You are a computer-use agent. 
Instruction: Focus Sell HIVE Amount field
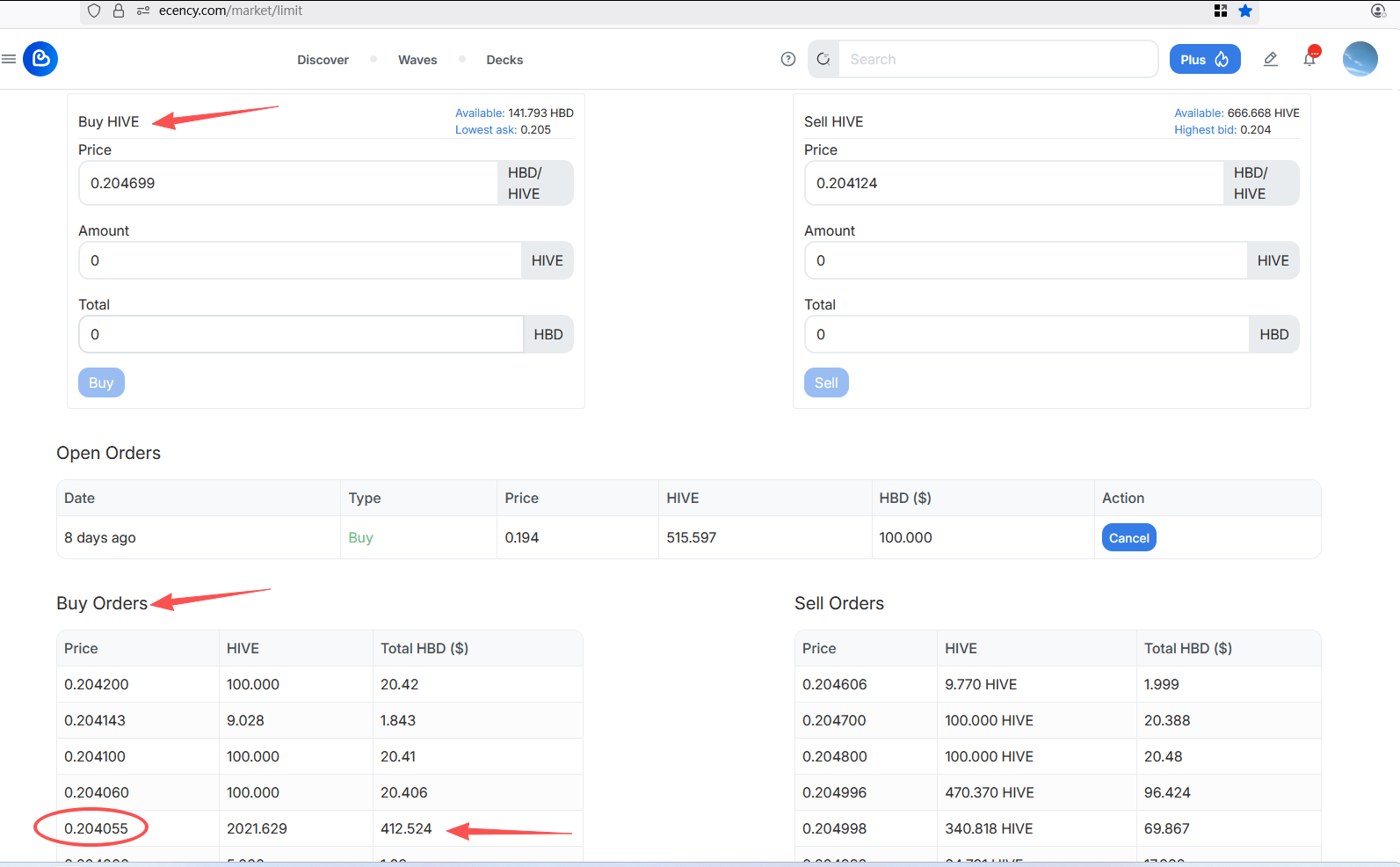click(x=1026, y=260)
